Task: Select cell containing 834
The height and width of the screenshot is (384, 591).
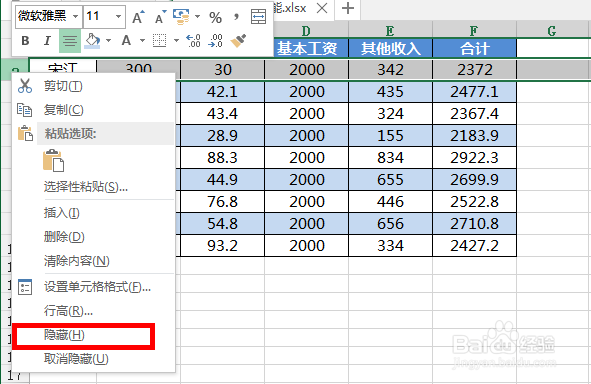Action: point(390,158)
